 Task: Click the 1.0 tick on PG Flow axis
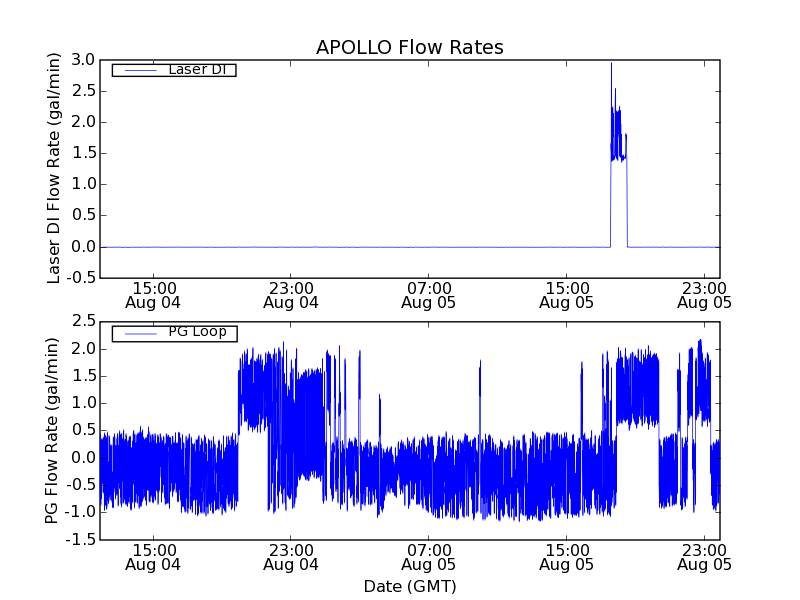click(83, 403)
